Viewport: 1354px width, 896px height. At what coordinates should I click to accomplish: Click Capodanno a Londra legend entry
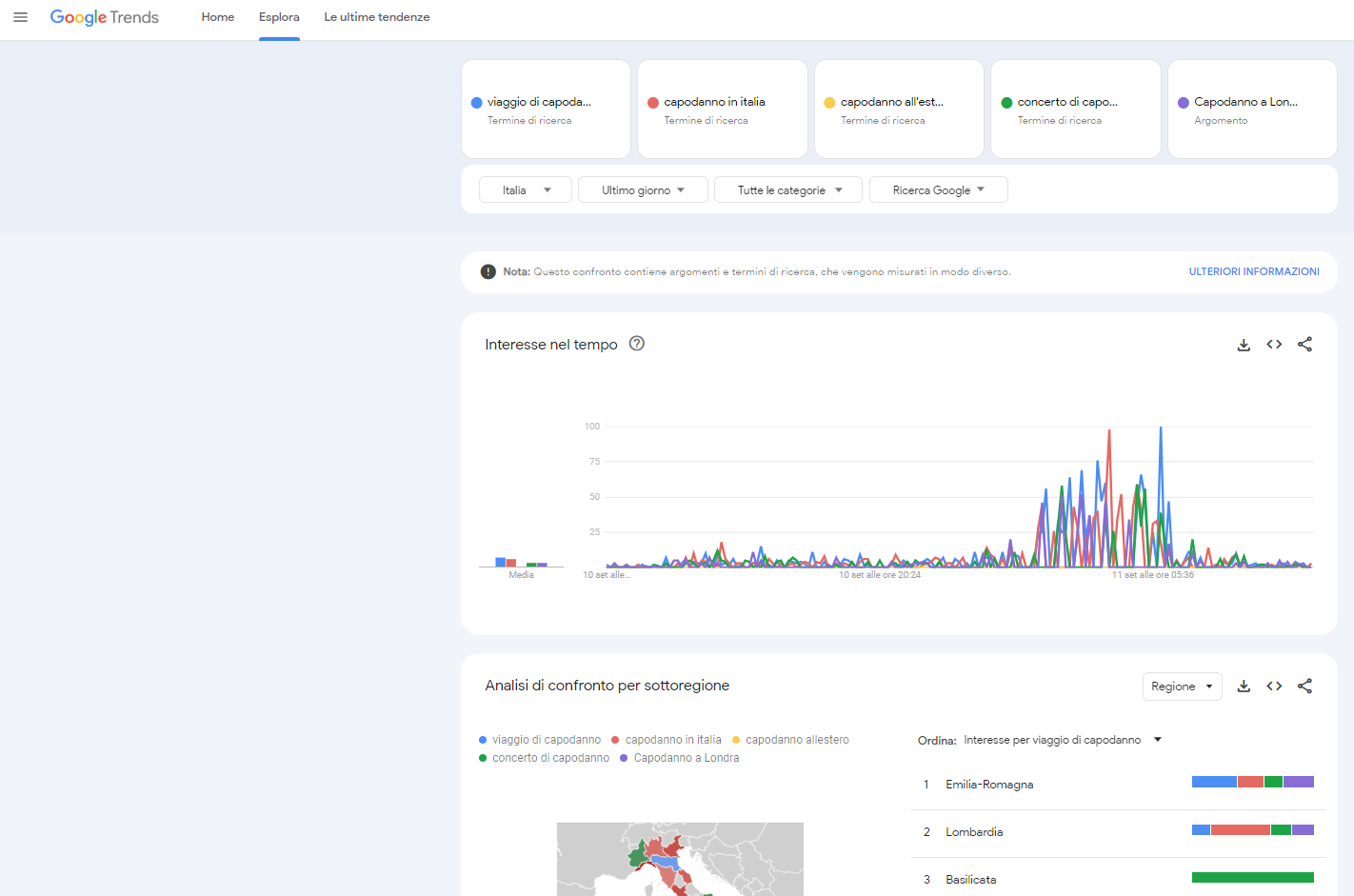[x=679, y=758]
